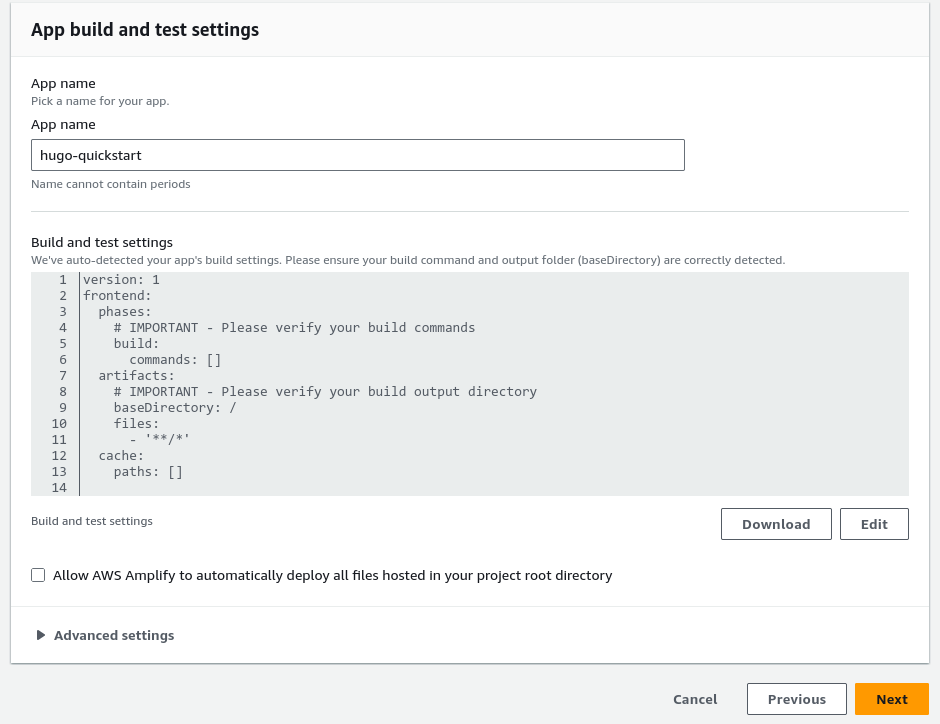Click the Edit build settings button
Viewport: 940px width, 724px height.
click(x=874, y=524)
